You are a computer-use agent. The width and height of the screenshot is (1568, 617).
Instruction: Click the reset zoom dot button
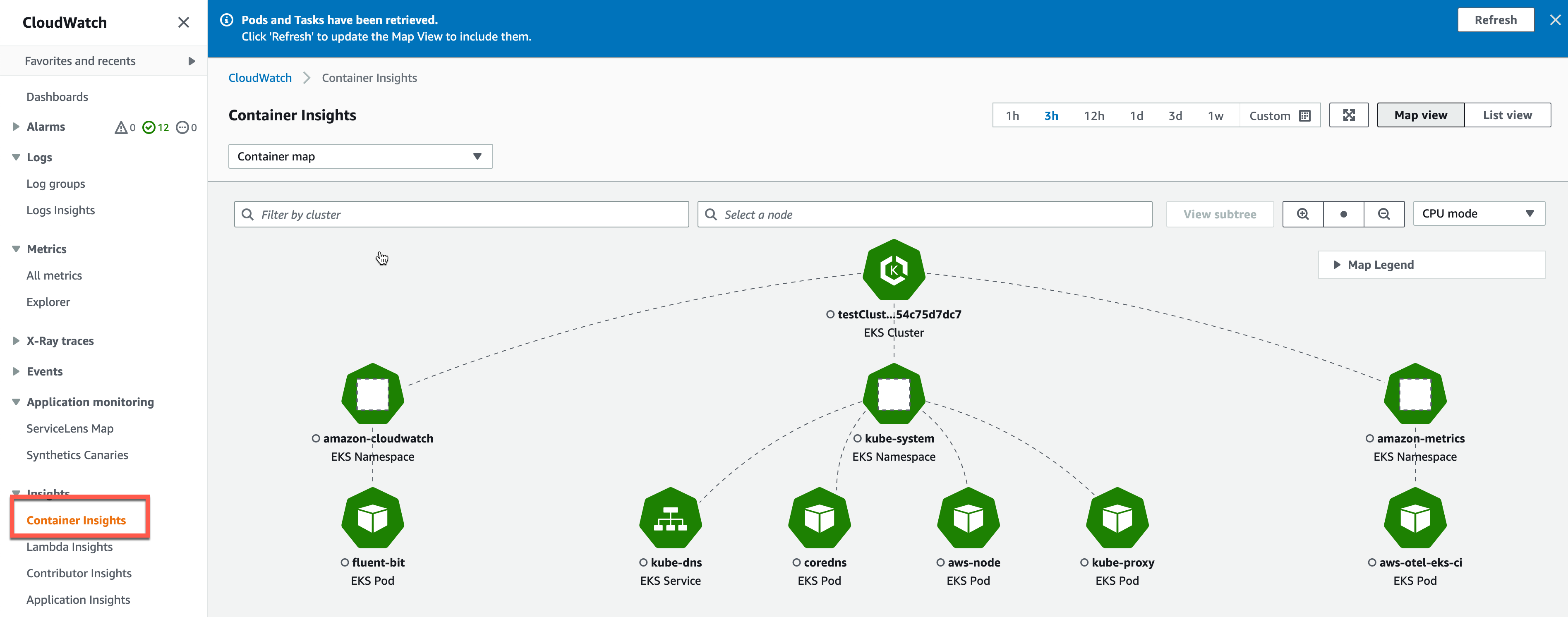point(1343,214)
